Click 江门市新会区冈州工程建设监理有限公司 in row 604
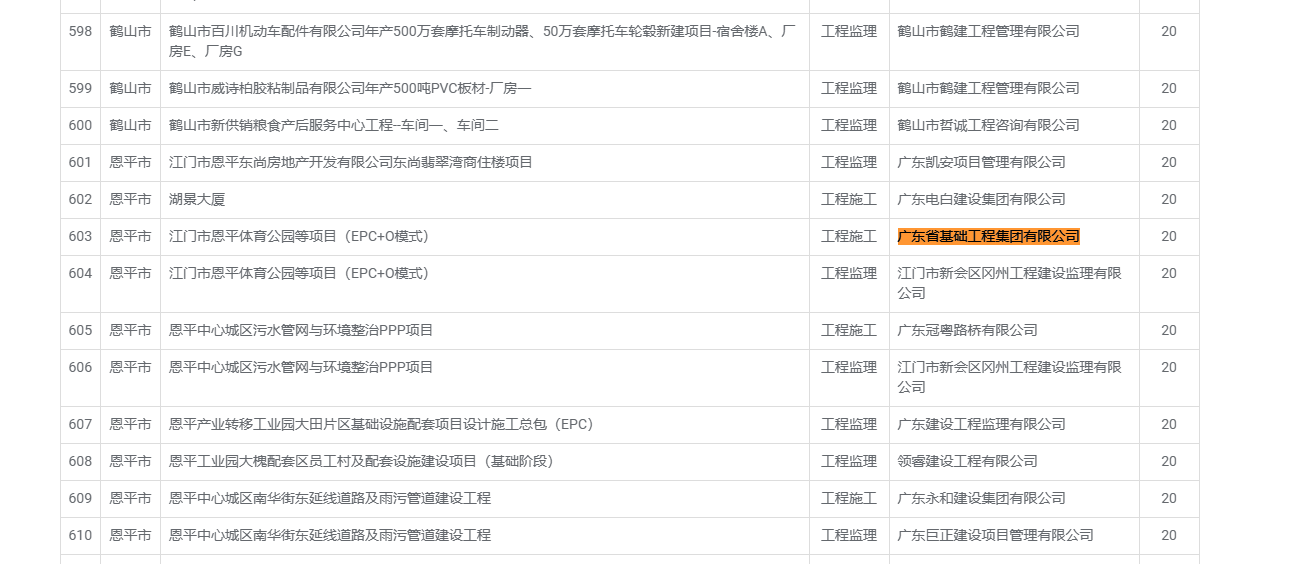The image size is (1299, 564). pyautogui.click(x=1010, y=284)
